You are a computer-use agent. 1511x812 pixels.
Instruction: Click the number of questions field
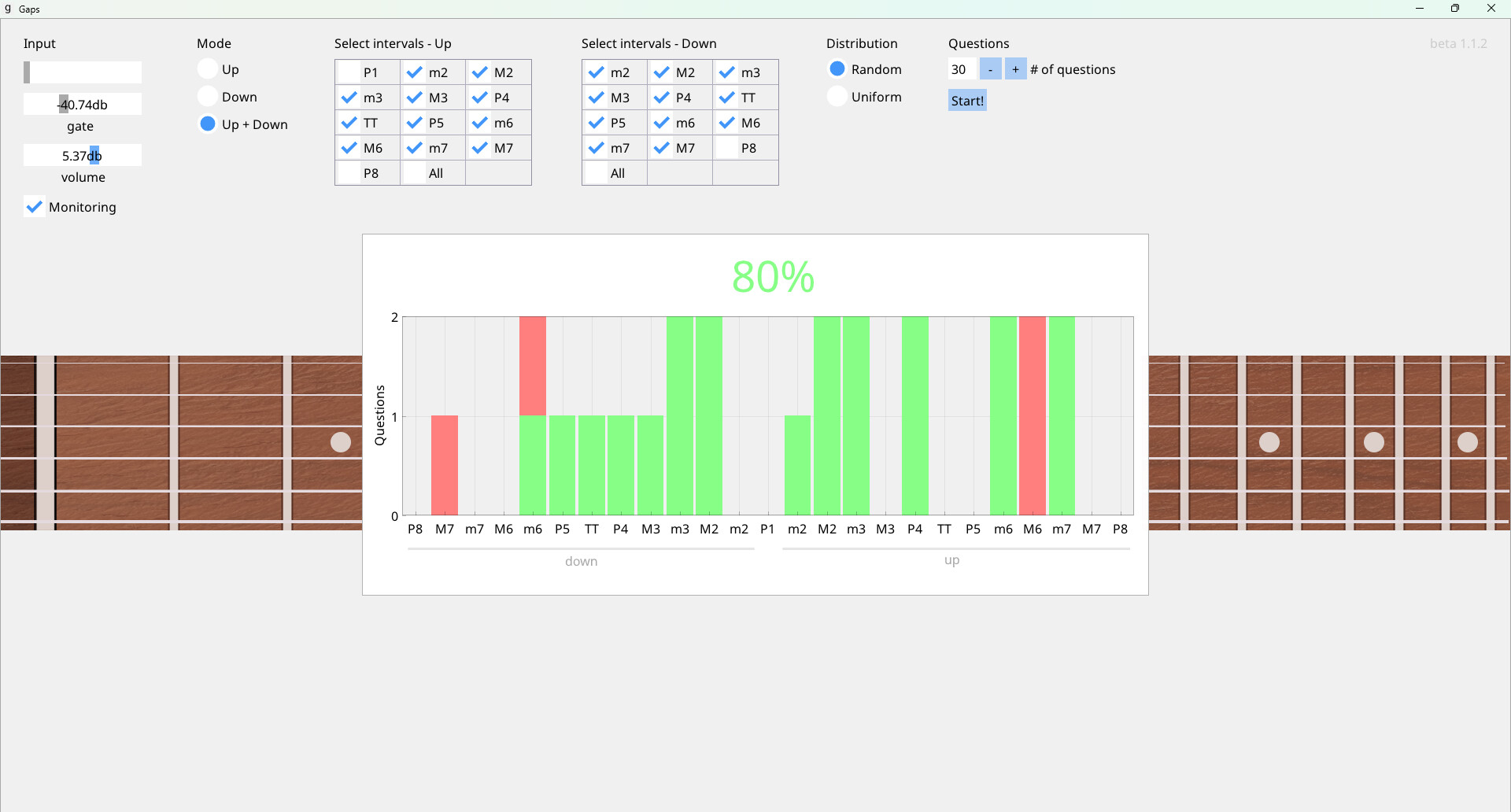pyautogui.click(x=962, y=69)
